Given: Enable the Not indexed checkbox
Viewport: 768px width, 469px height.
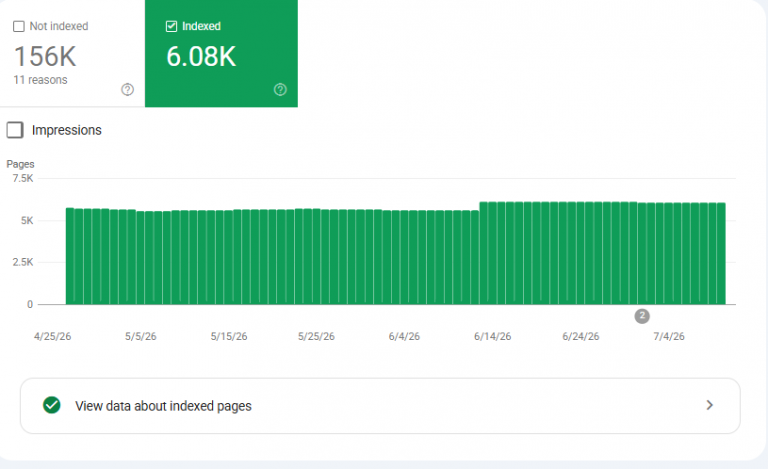Looking at the screenshot, I should pyautogui.click(x=19, y=26).
